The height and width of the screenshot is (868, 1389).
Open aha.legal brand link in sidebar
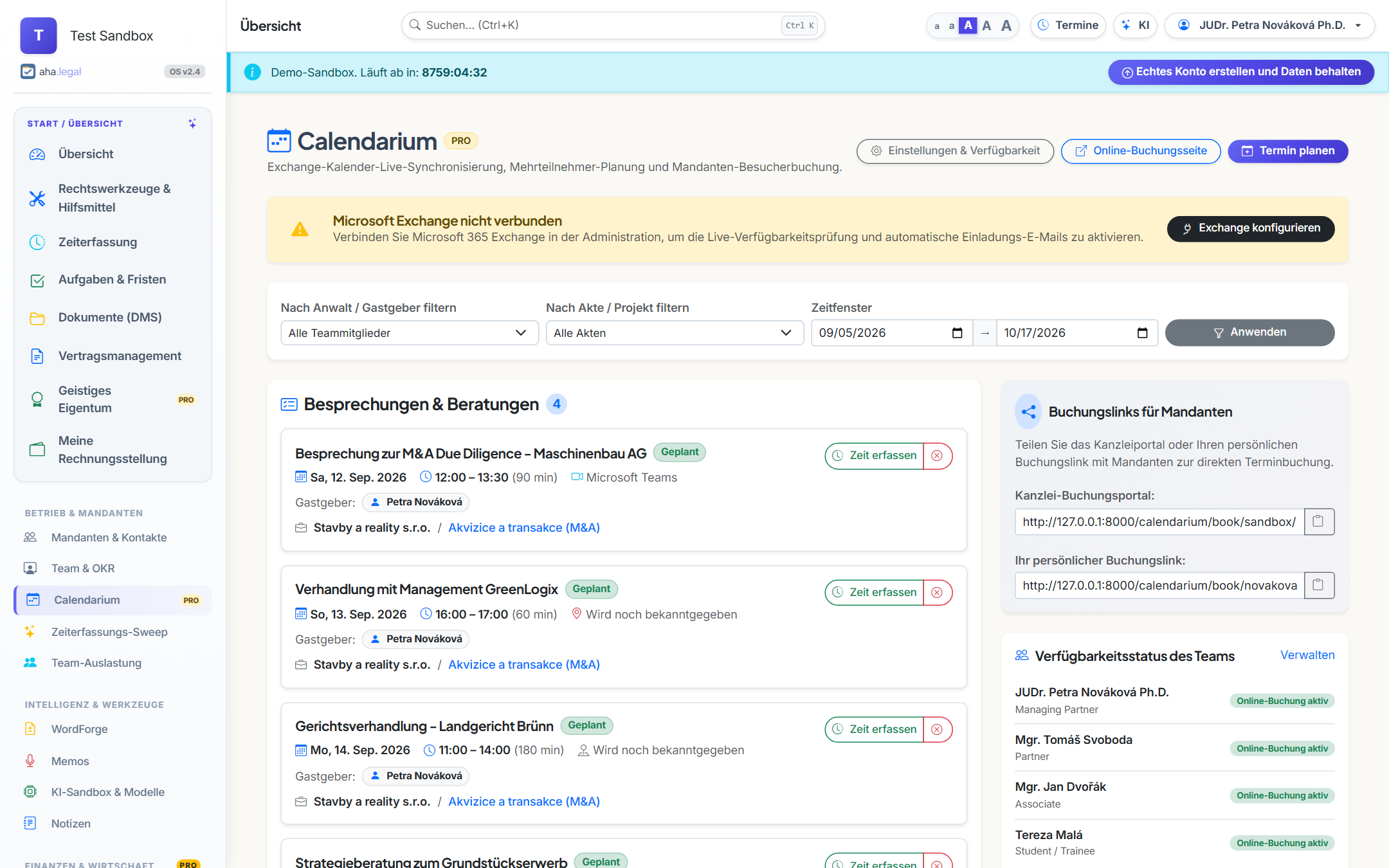click(51, 71)
